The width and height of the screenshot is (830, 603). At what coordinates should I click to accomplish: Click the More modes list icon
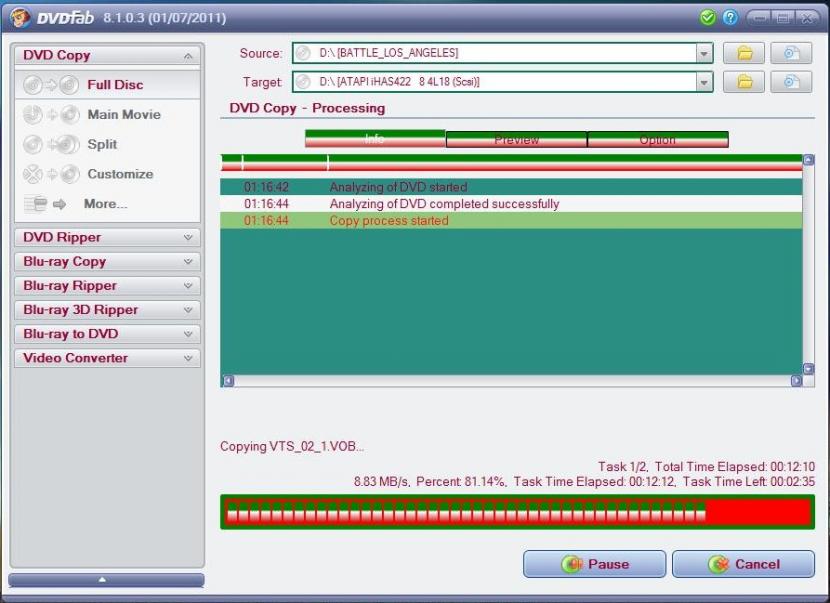[45, 203]
